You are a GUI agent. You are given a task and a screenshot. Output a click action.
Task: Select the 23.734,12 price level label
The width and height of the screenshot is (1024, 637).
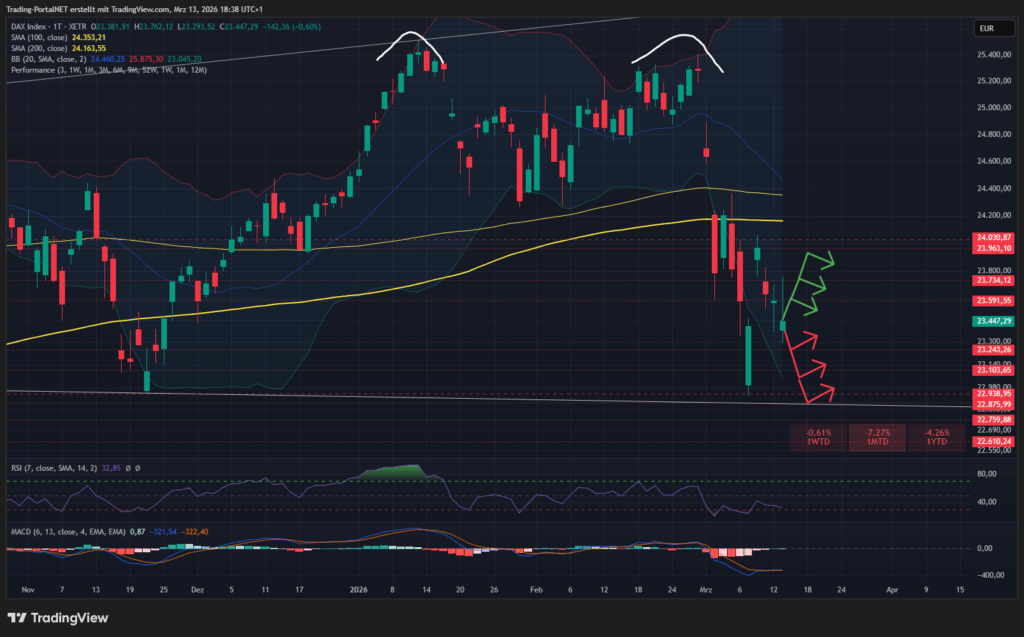coord(993,281)
